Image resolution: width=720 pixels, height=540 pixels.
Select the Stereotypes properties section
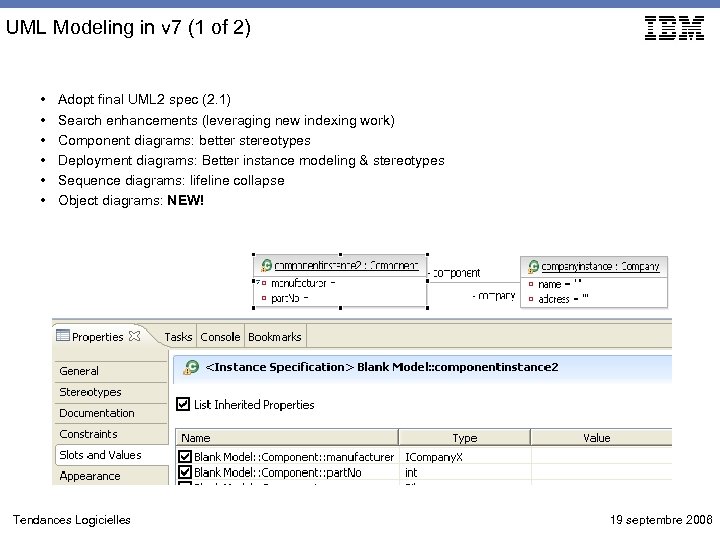[110, 392]
